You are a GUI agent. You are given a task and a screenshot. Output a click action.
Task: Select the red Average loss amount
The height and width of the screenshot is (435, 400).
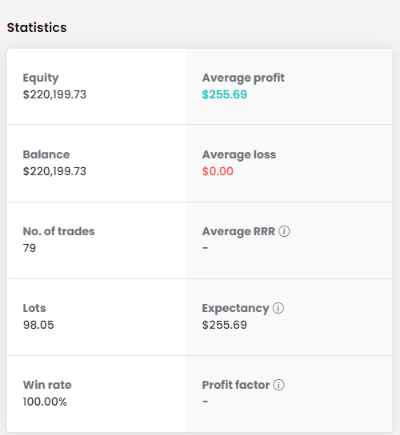(x=218, y=171)
